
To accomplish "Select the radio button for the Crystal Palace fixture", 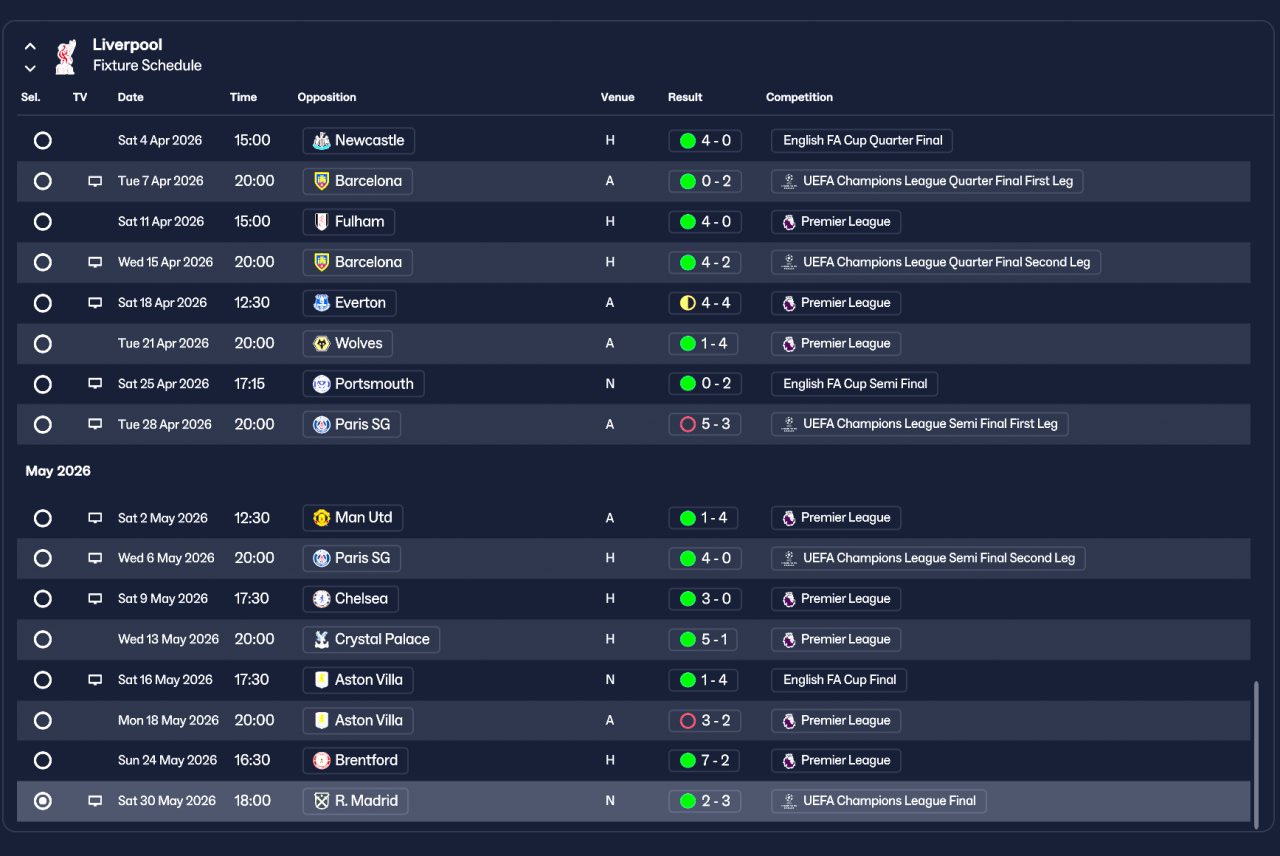I will click(x=42, y=639).
